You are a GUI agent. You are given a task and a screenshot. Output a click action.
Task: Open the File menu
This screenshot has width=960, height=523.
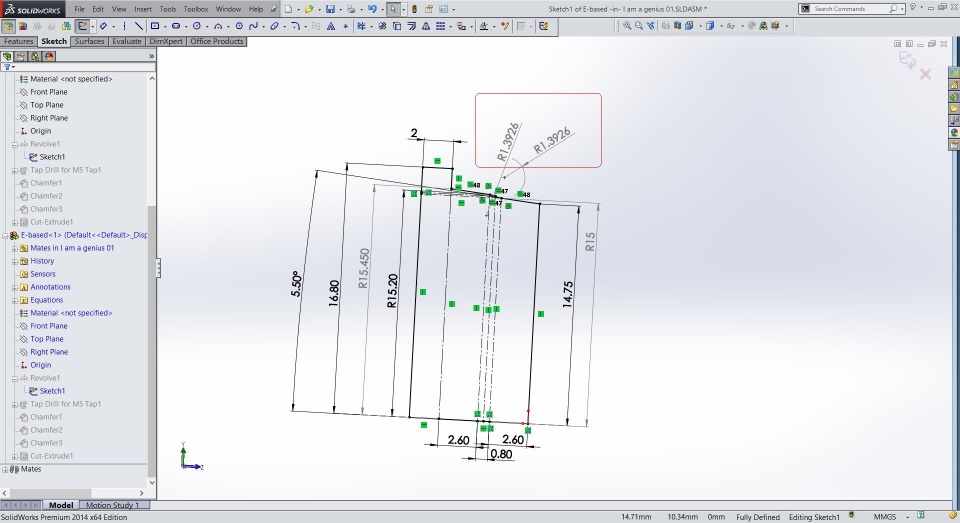[80, 9]
